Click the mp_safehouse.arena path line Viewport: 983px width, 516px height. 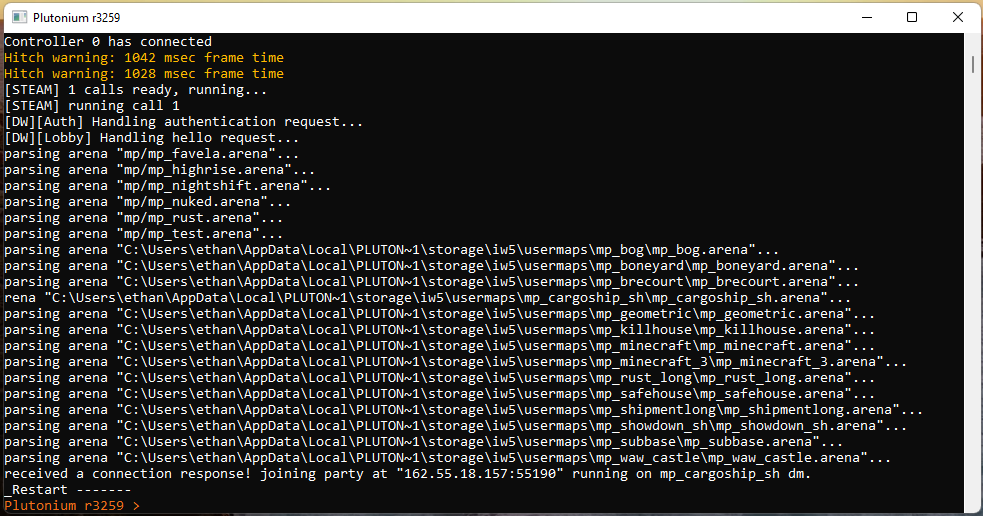(x=439, y=393)
